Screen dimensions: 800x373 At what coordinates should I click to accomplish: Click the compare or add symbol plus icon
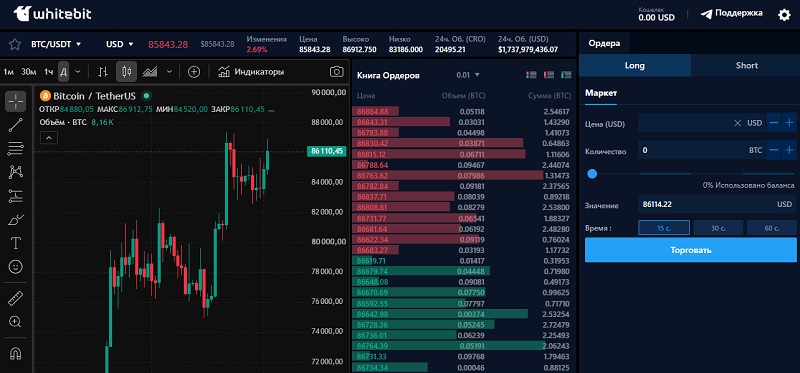[194, 72]
